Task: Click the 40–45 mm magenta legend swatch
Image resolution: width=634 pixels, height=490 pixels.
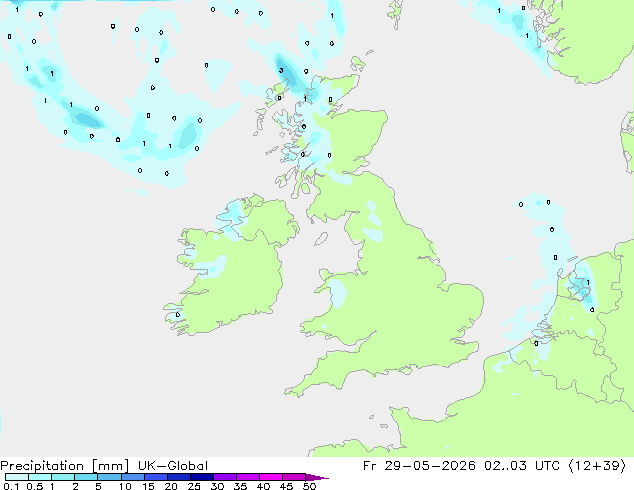Action: click(271, 477)
